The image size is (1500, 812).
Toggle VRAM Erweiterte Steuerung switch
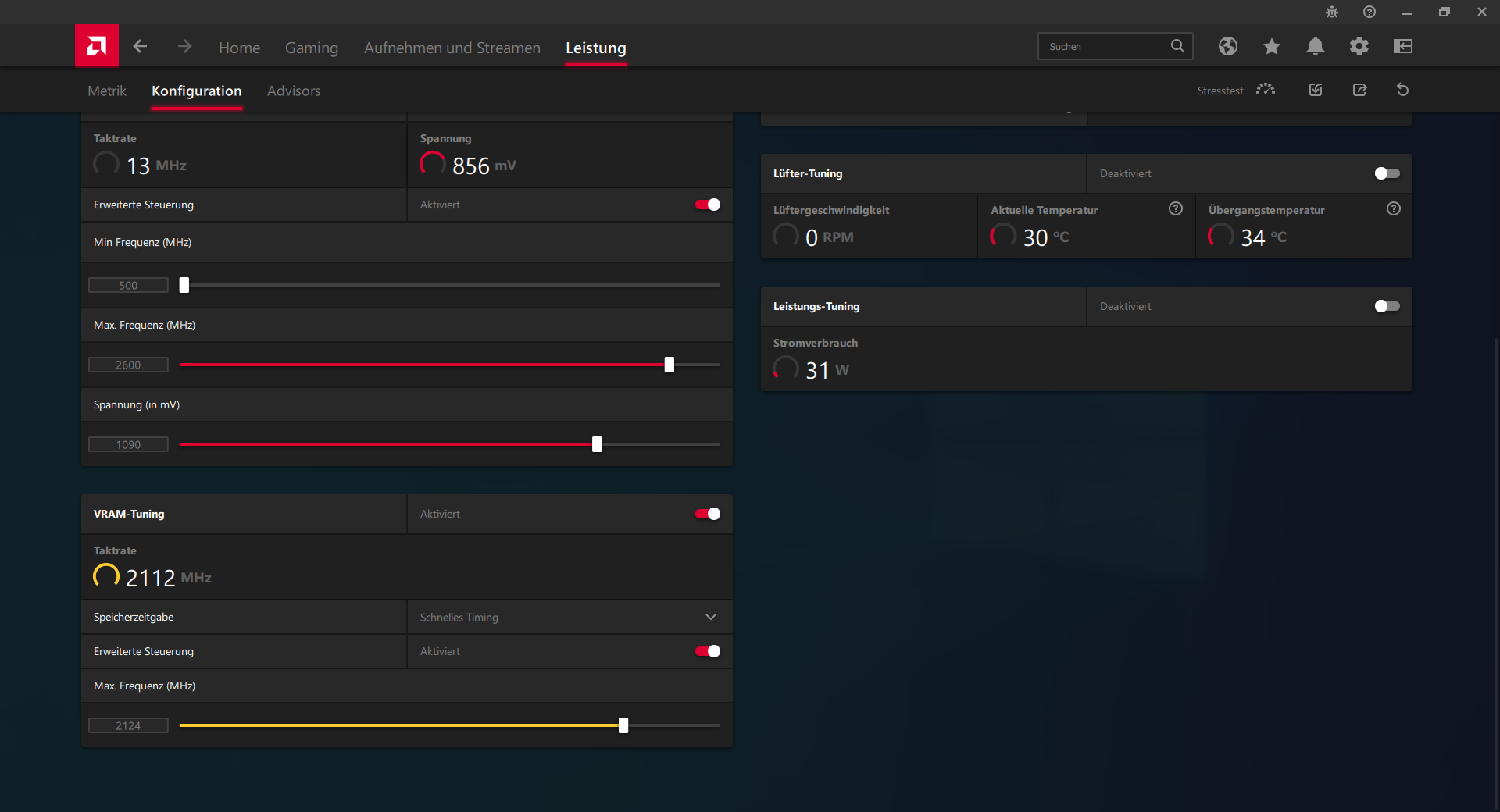pyautogui.click(x=708, y=651)
